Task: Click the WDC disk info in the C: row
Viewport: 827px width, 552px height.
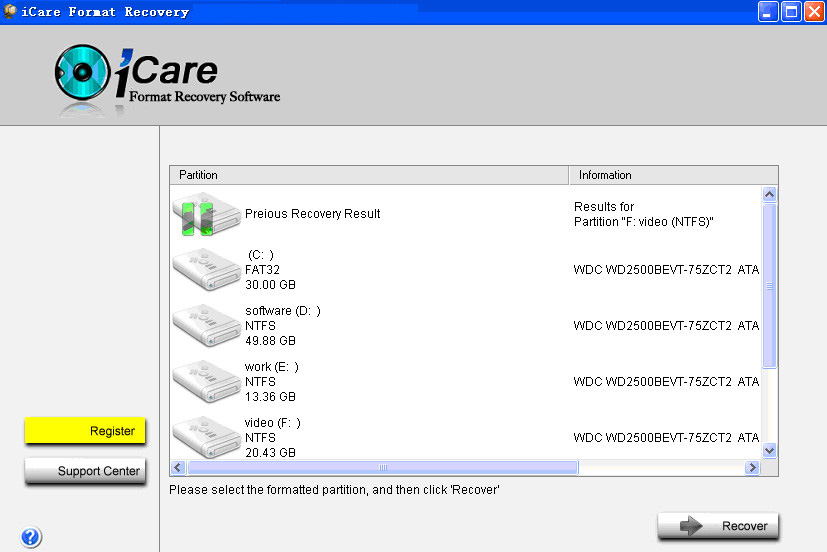Action: coord(666,269)
